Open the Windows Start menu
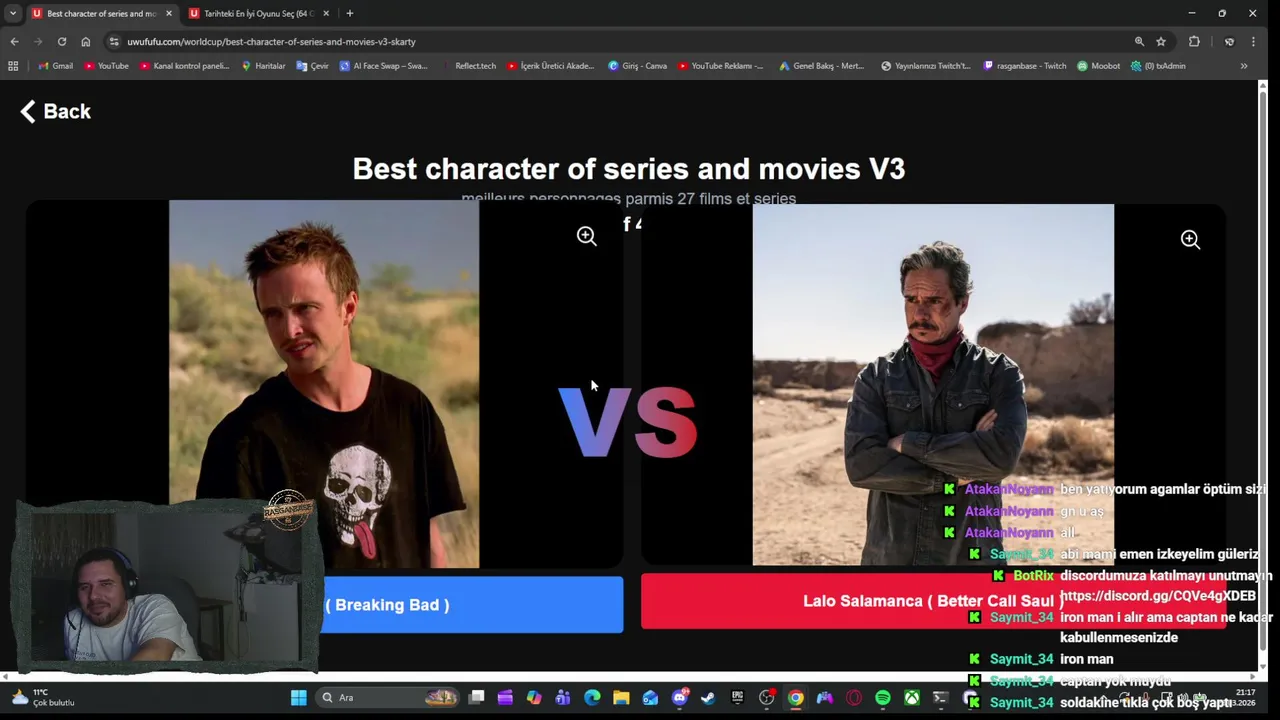1280x720 pixels. click(298, 698)
